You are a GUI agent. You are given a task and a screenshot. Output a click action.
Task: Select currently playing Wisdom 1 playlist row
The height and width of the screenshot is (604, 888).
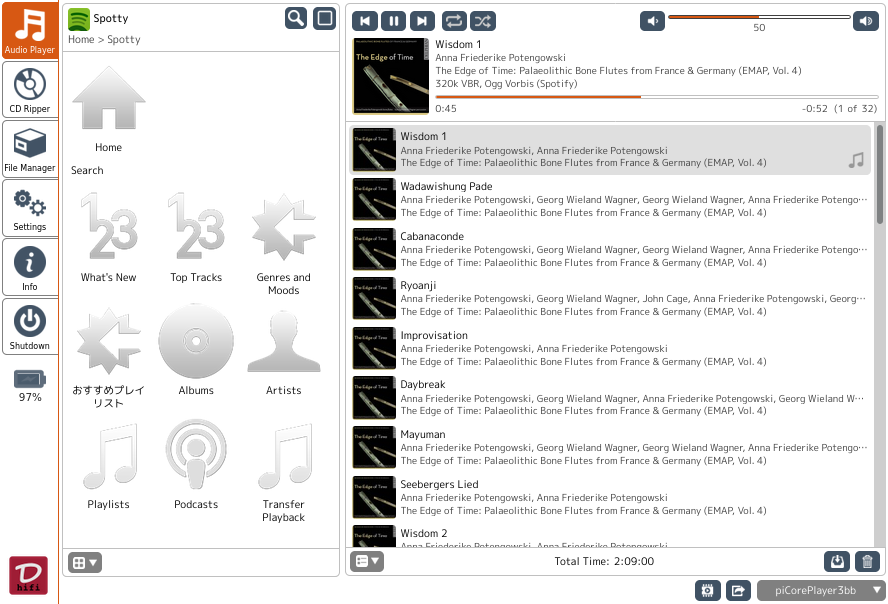click(x=610, y=149)
